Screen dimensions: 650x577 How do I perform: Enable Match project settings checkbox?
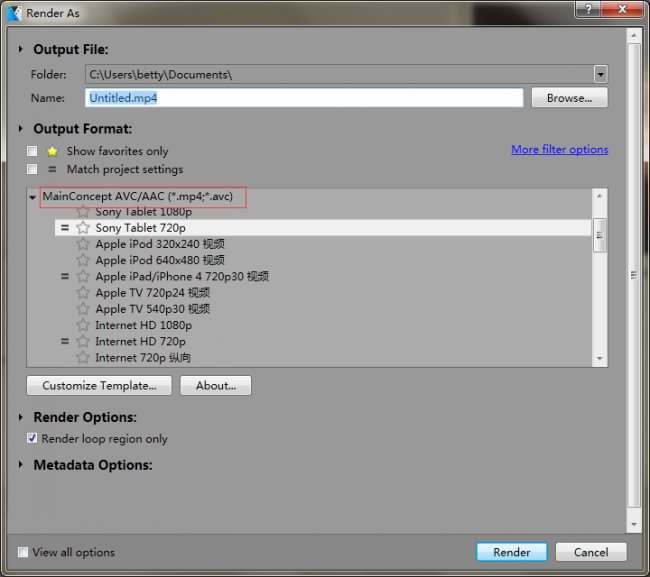click(x=32, y=169)
